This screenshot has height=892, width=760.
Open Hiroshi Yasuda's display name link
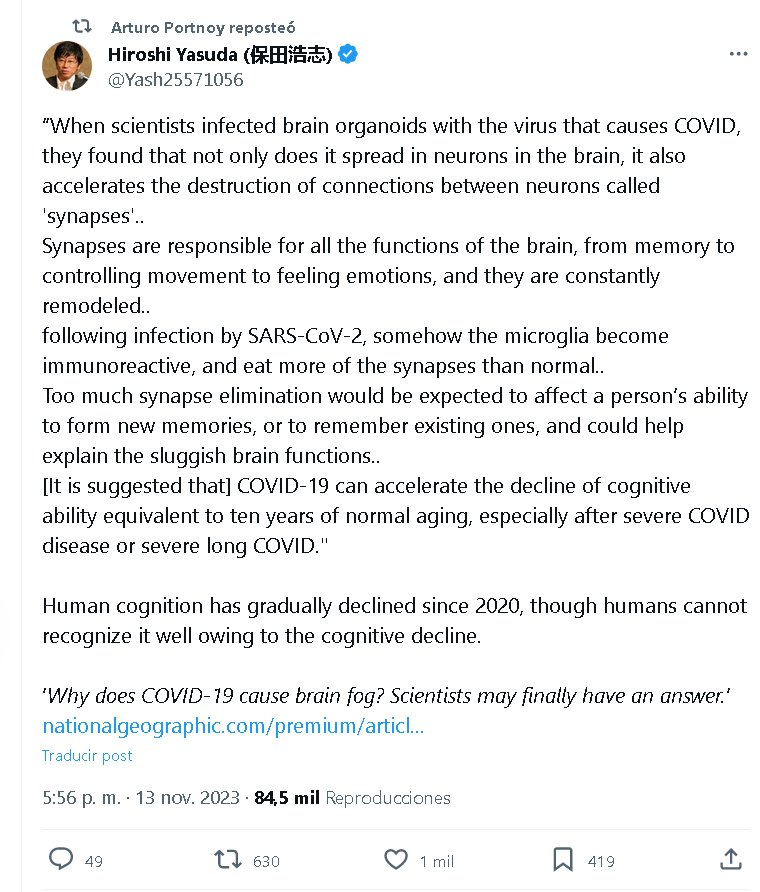coord(220,55)
